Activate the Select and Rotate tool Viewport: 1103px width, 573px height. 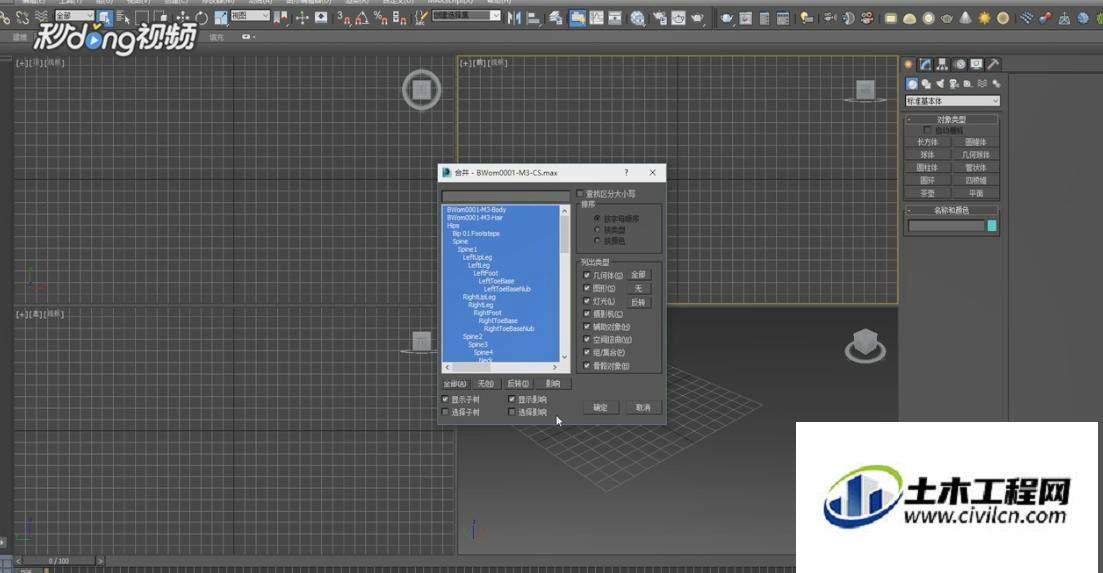(201, 18)
